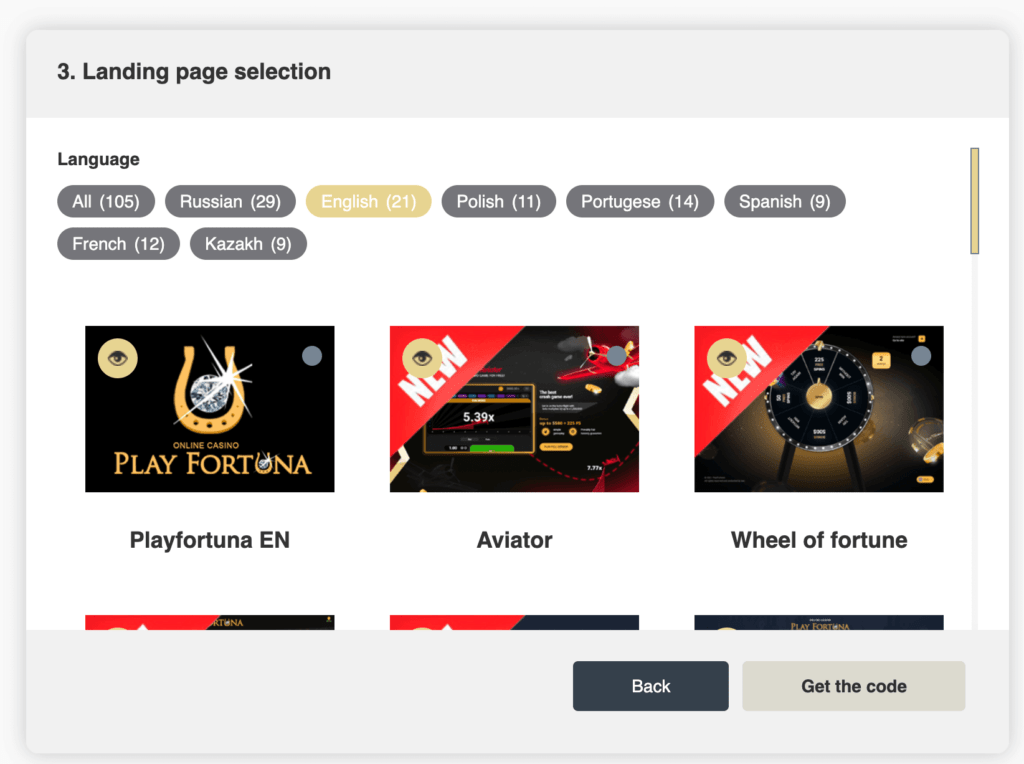Select the Aviator landing radio button
This screenshot has height=764, width=1024.
click(x=617, y=355)
